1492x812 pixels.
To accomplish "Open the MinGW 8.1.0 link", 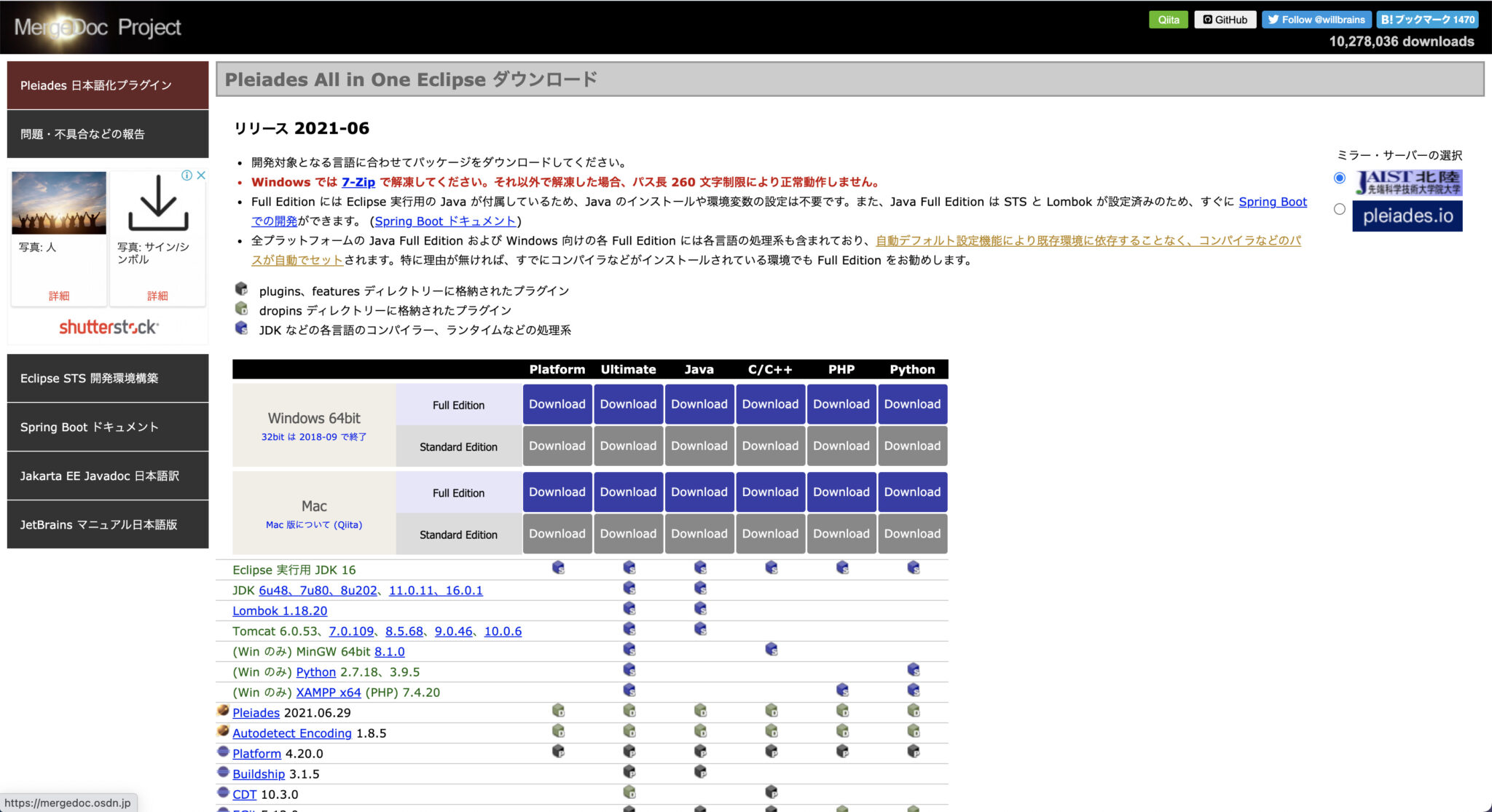I will [390, 652].
